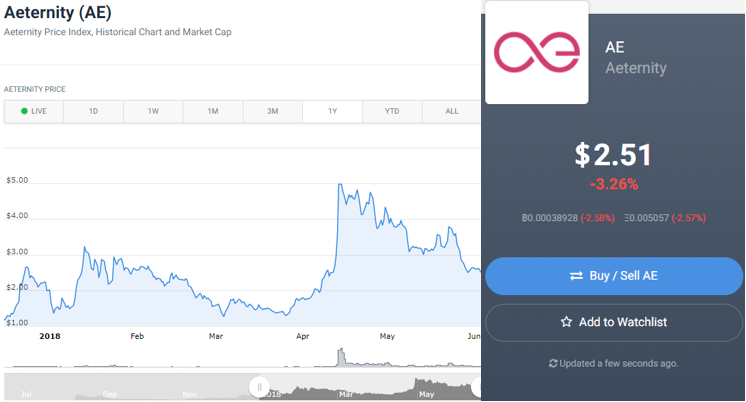Select the 3M chart range
746x402 pixels.
tap(273, 111)
